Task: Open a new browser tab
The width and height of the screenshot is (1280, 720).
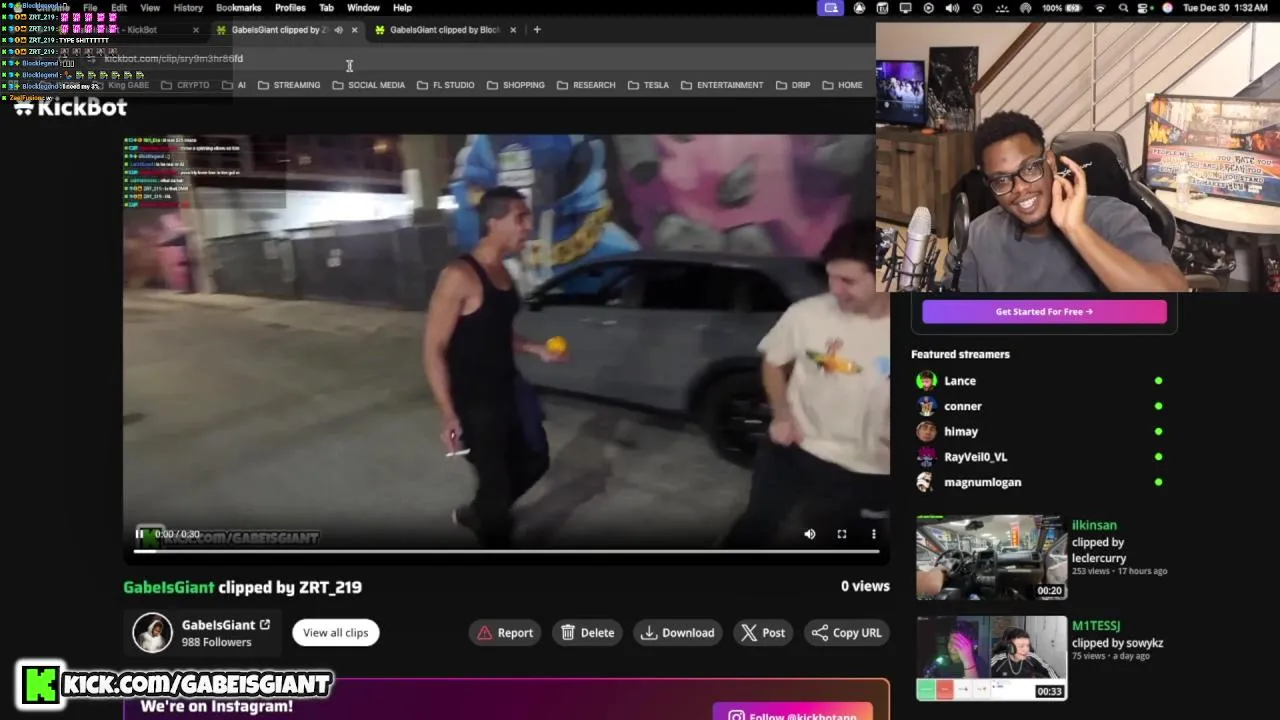Action: click(x=537, y=30)
